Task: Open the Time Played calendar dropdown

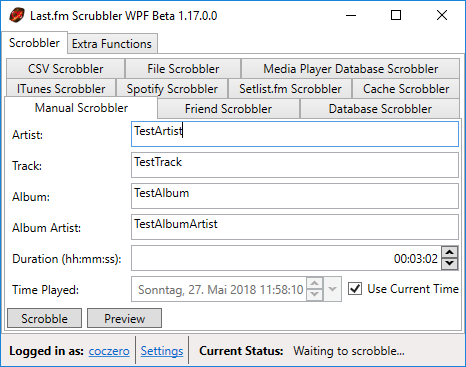Action: coord(332,289)
